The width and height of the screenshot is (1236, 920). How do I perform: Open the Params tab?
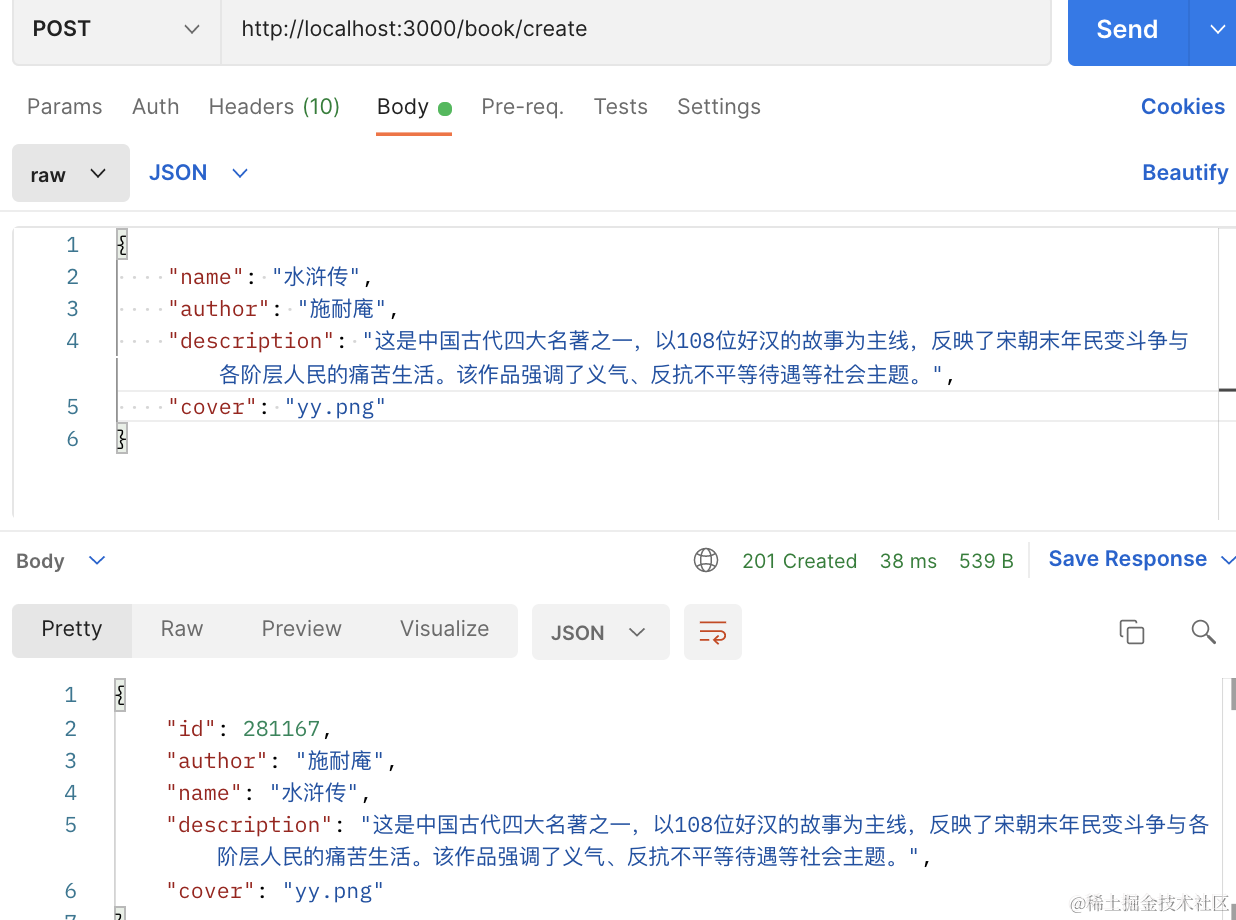[x=64, y=107]
